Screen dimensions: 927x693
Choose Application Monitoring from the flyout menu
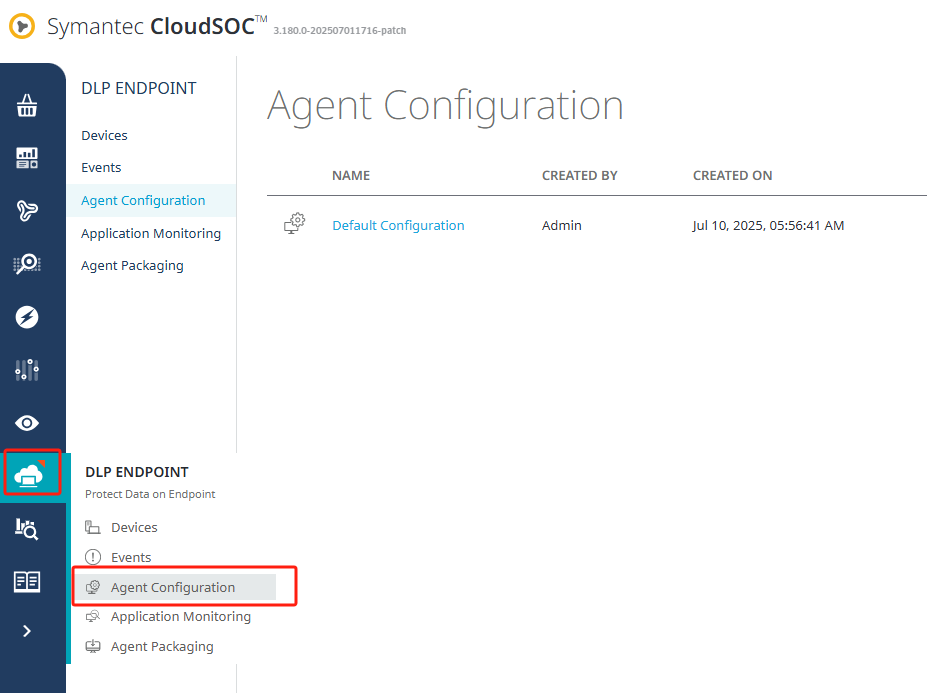coord(181,616)
